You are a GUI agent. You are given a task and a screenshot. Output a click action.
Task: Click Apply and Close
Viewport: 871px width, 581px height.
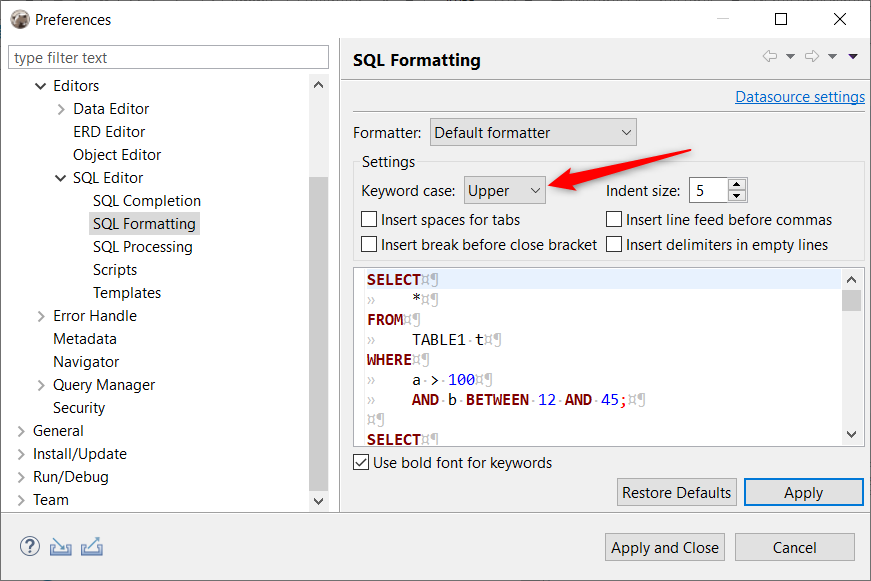(x=665, y=547)
